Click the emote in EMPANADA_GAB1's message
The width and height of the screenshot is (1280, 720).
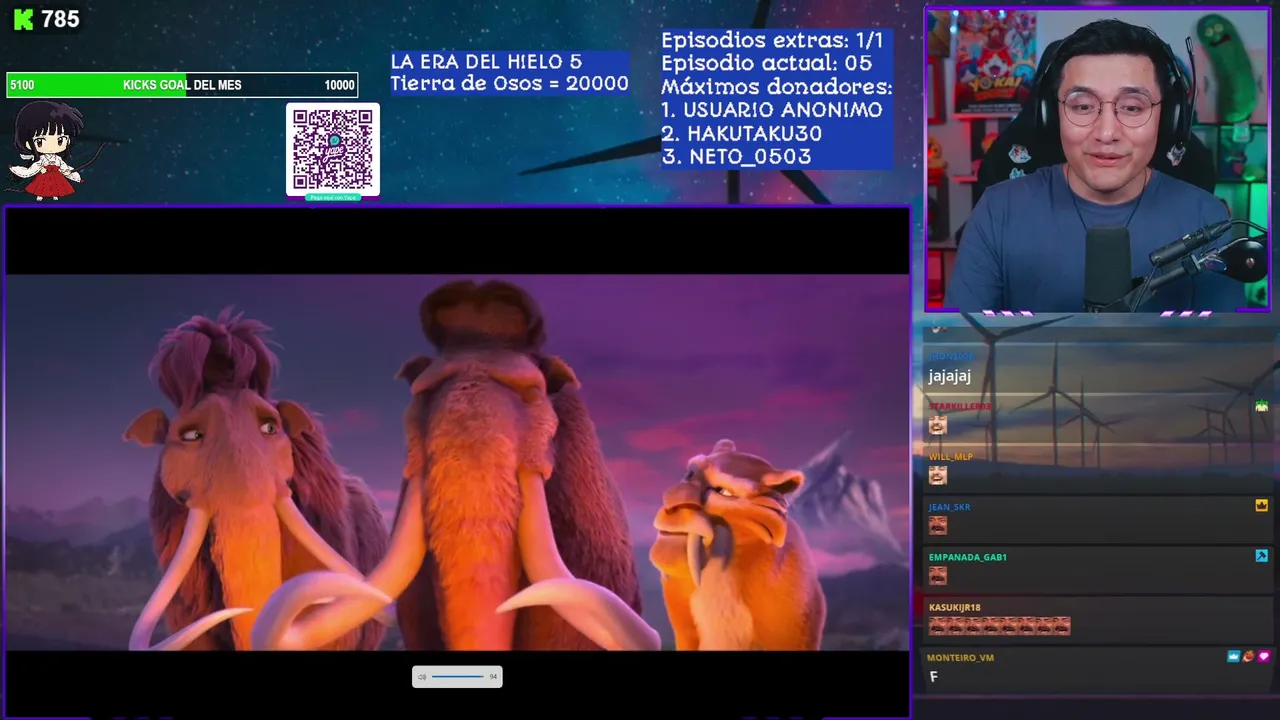[937, 575]
